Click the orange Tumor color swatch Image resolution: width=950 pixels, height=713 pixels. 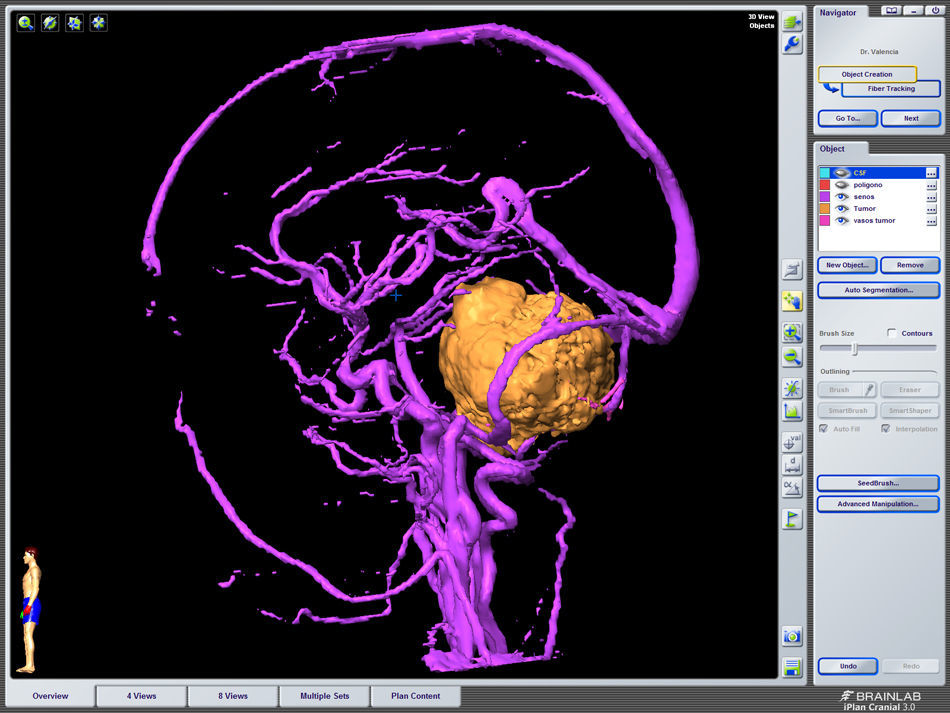click(x=825, y=209)
